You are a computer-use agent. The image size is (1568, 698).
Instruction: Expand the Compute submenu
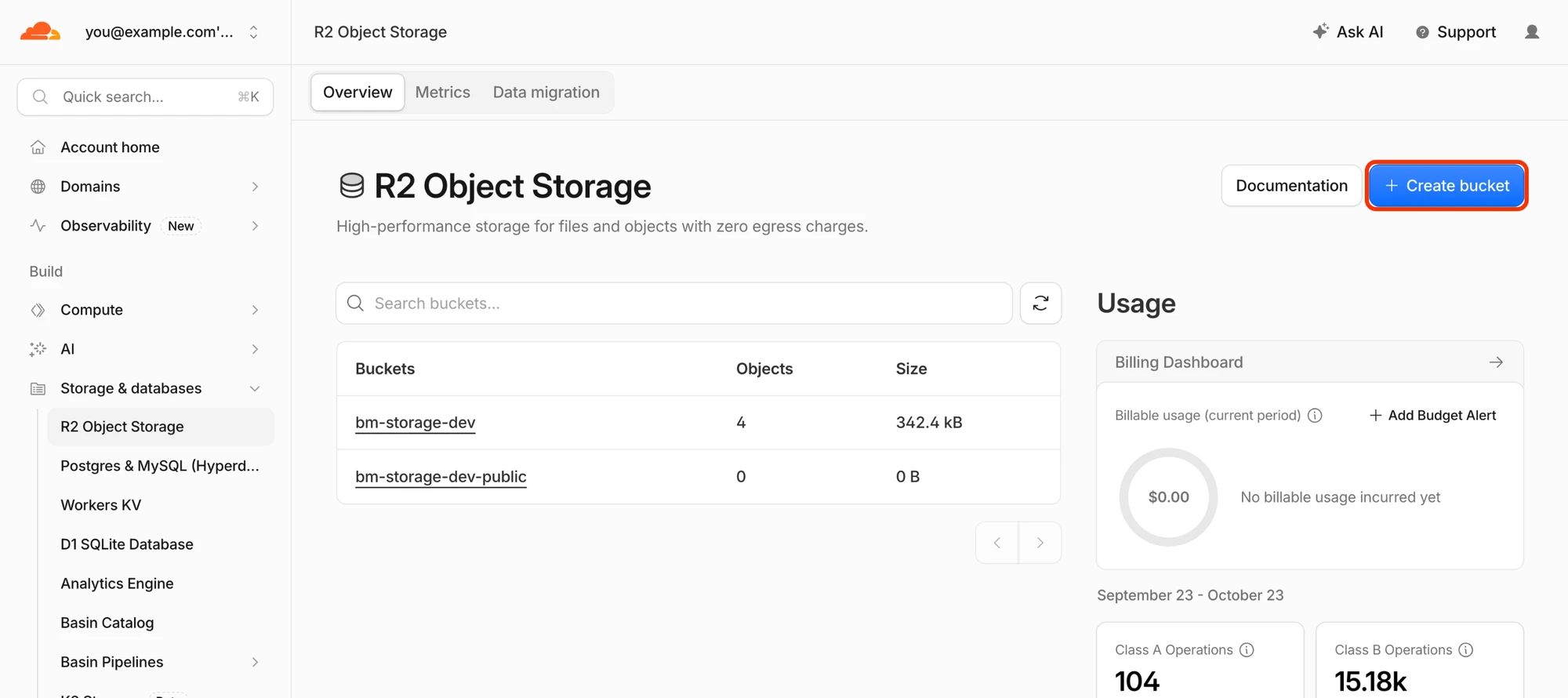pos(255,310)
